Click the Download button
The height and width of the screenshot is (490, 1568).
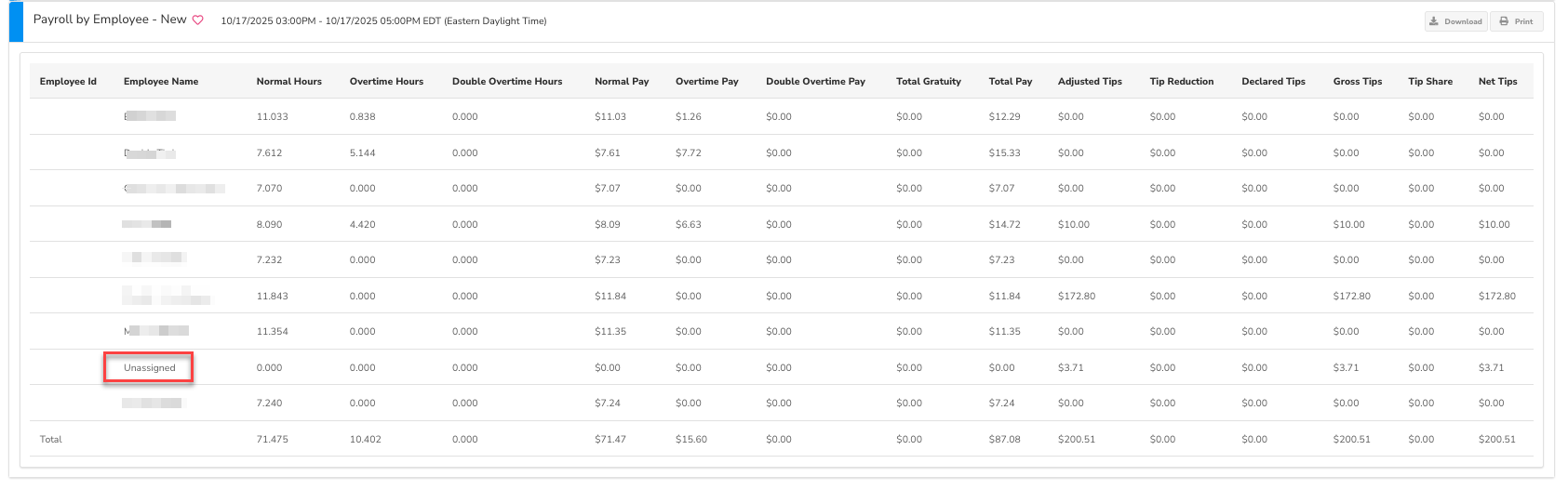click(x=1455, y=21)
